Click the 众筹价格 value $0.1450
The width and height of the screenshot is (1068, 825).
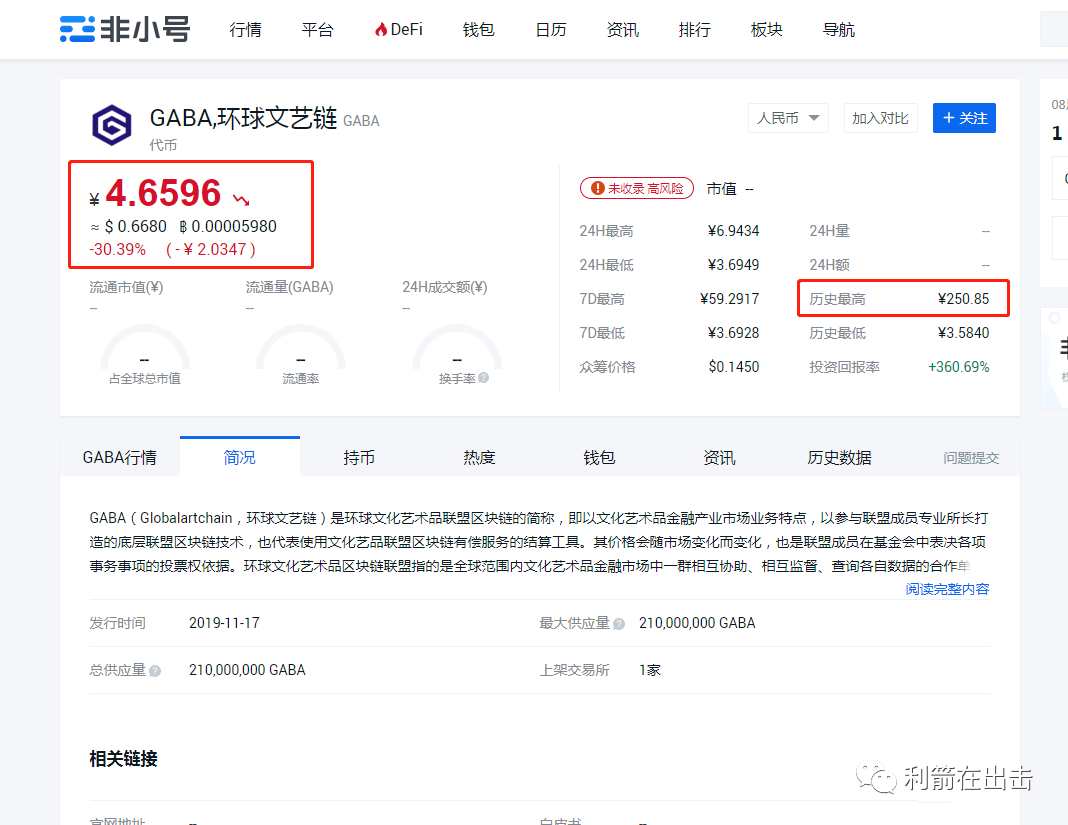(x=734, y=367)
